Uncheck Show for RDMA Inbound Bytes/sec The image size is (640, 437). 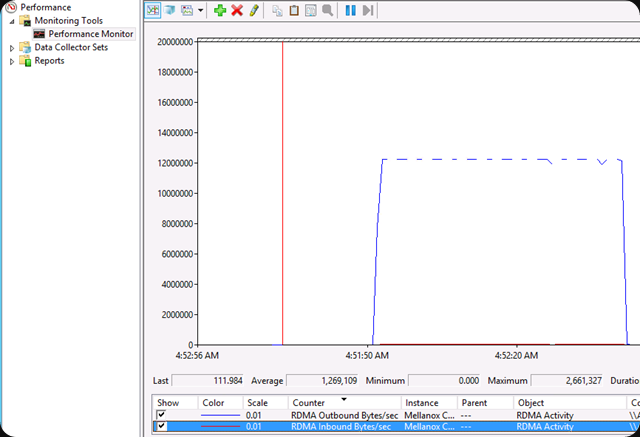(161, 426)
